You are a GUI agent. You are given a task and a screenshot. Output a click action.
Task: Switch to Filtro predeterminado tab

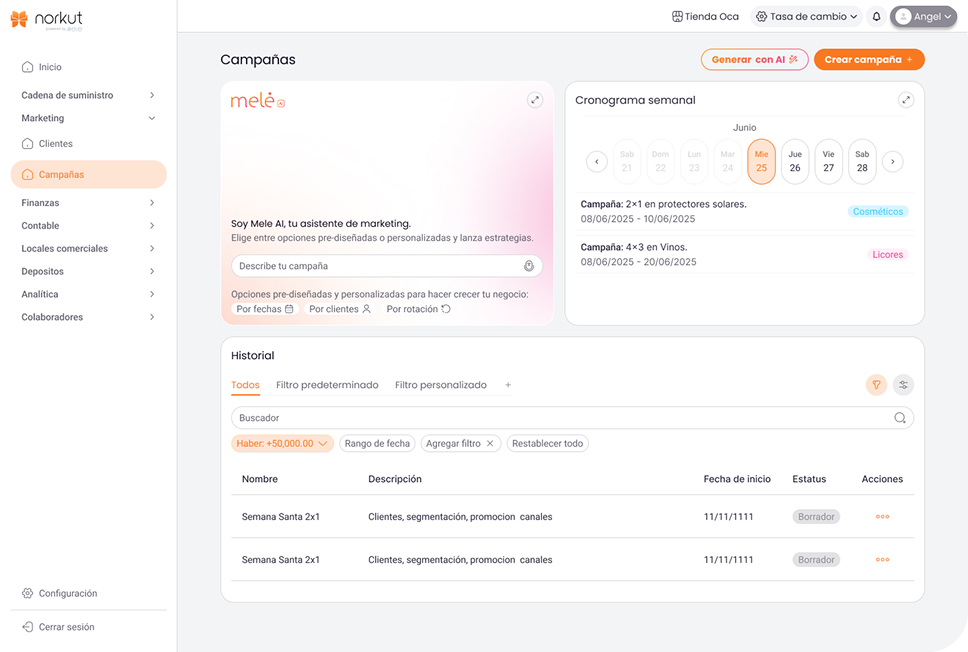coord(327,385)
